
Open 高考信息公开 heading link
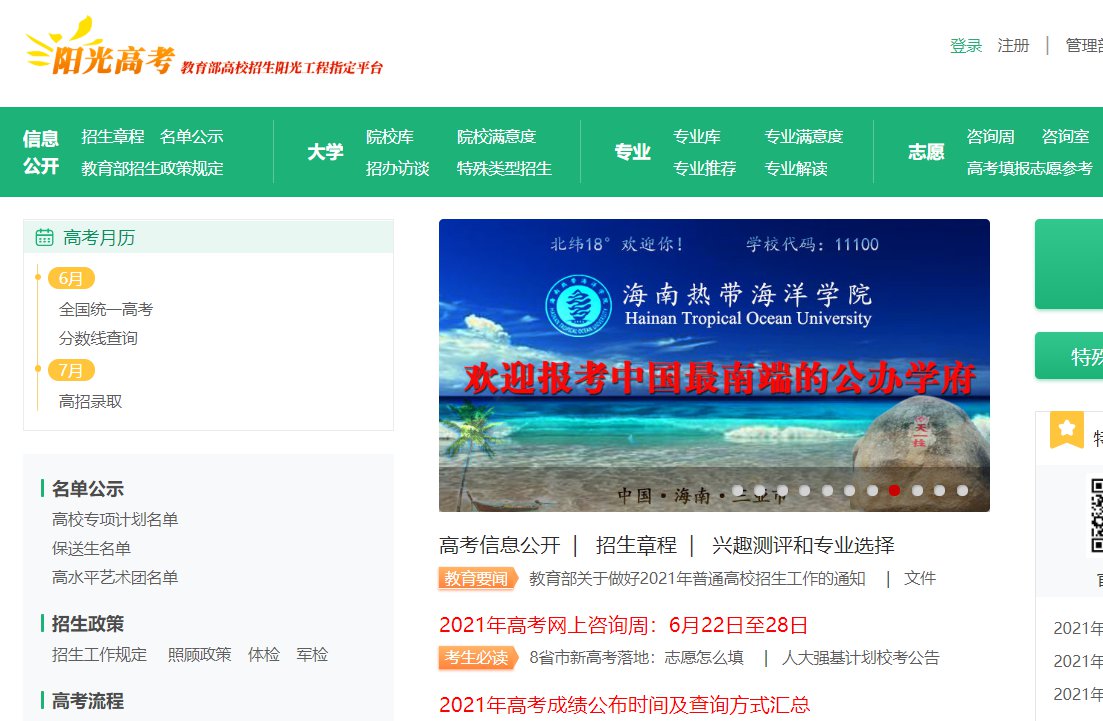[x=499, y=545]
